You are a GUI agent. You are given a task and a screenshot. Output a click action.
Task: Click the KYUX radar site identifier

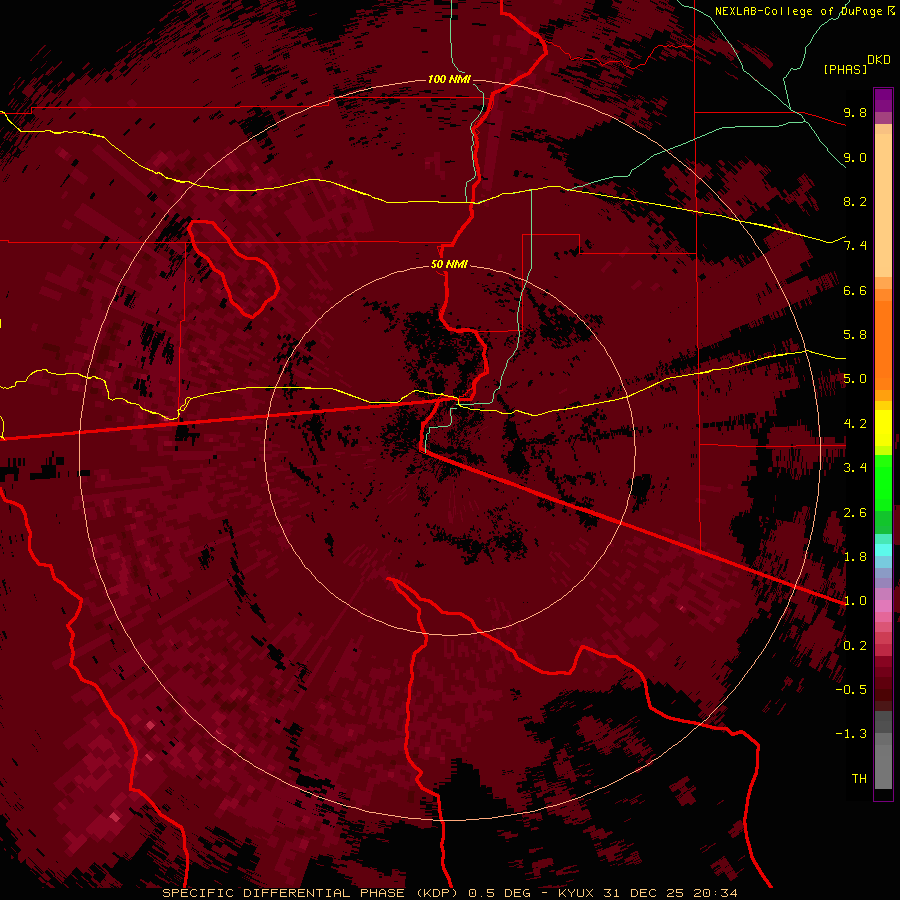[x=576, y=893]
